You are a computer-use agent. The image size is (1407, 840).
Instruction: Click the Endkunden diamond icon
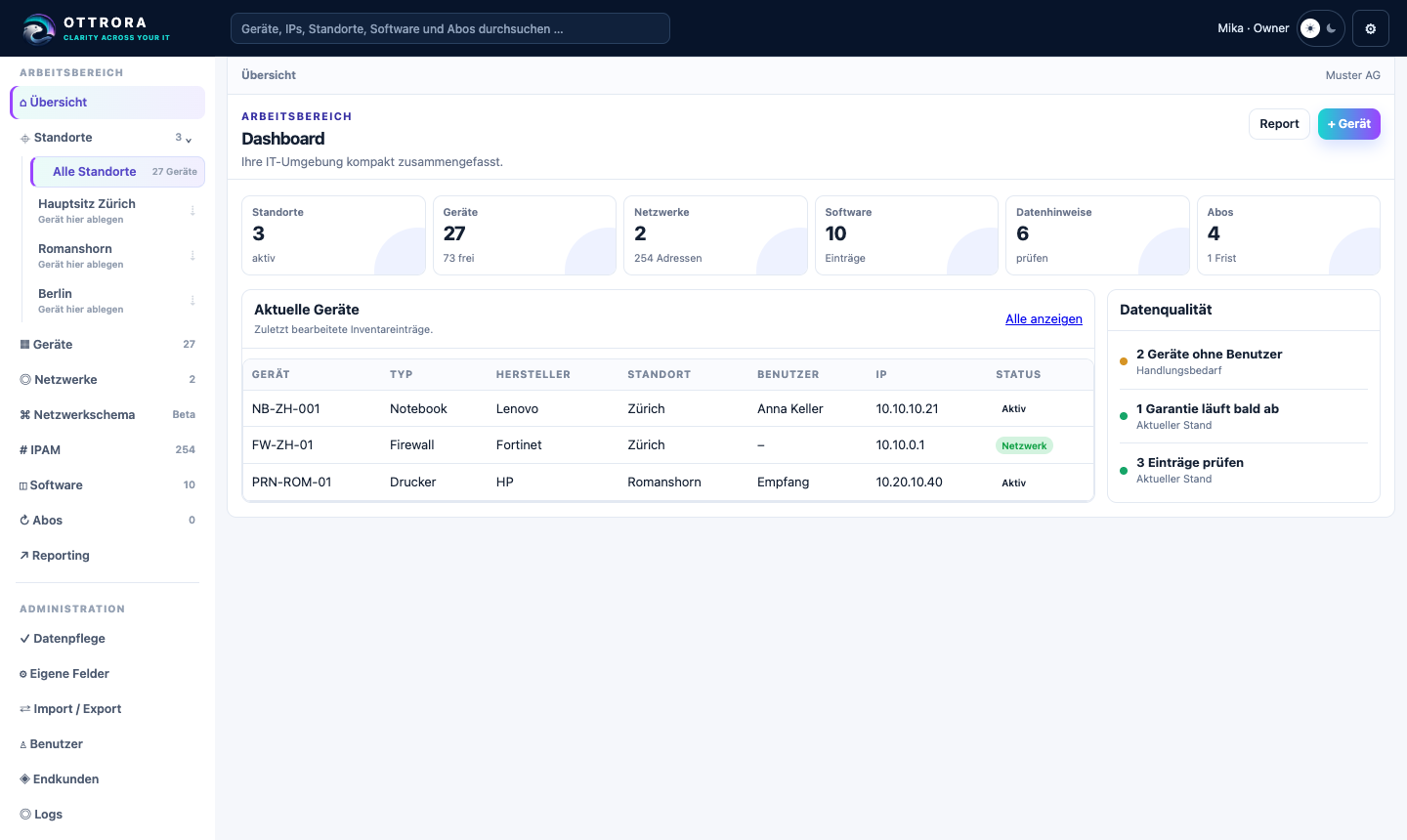coord(25,779)
